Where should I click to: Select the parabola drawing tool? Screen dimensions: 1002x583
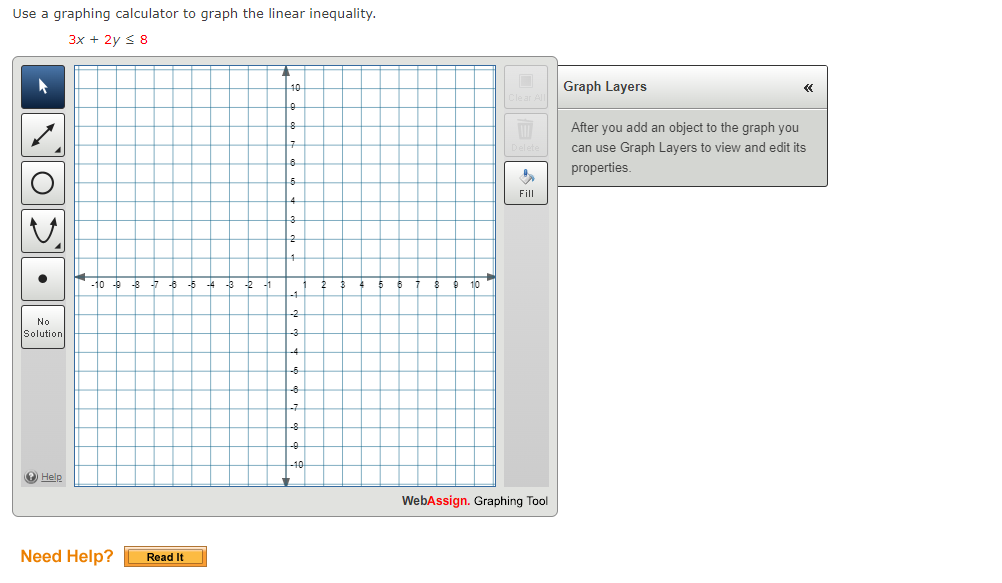click(43, 231)
